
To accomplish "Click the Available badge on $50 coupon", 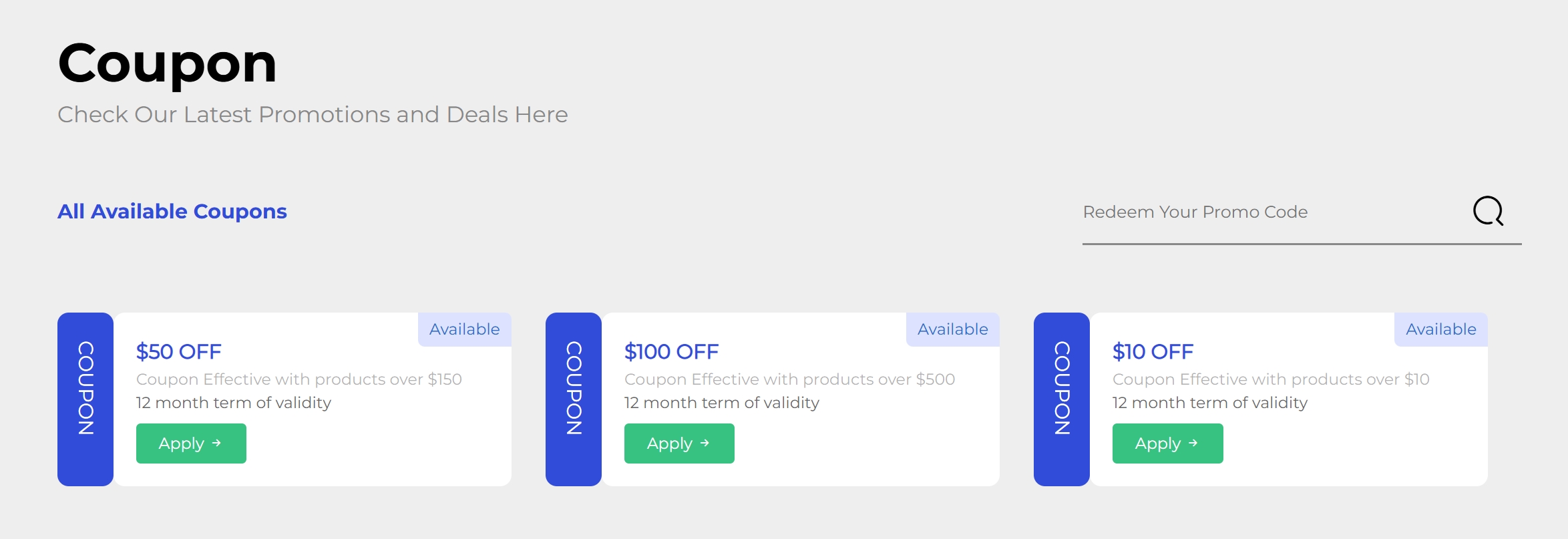I will pos(464,329).
